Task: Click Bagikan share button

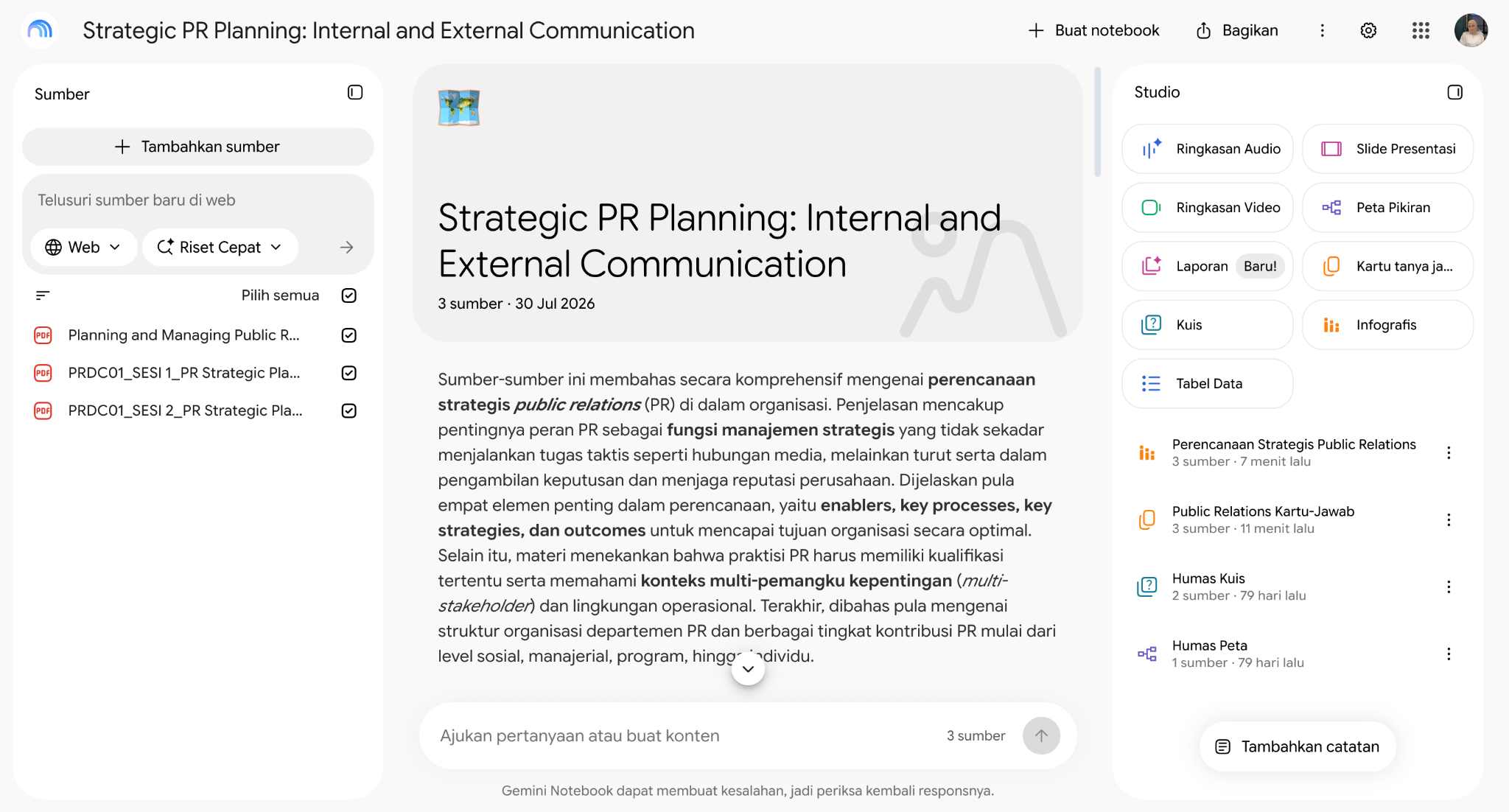Action: [1237, 30]
